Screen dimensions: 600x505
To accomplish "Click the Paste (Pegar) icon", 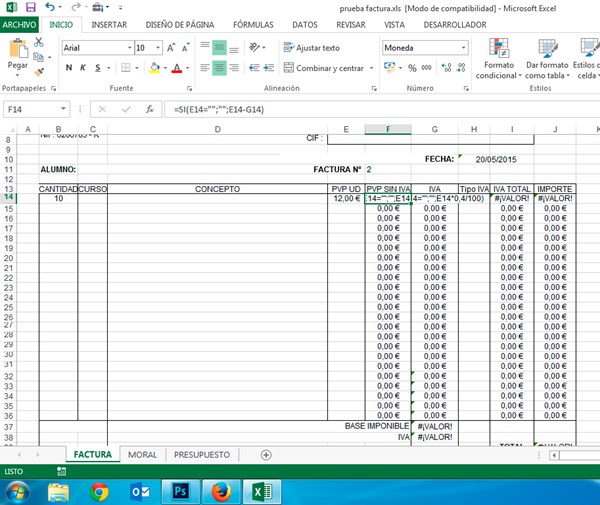I will pyautogui.click(x=17, y=50).
